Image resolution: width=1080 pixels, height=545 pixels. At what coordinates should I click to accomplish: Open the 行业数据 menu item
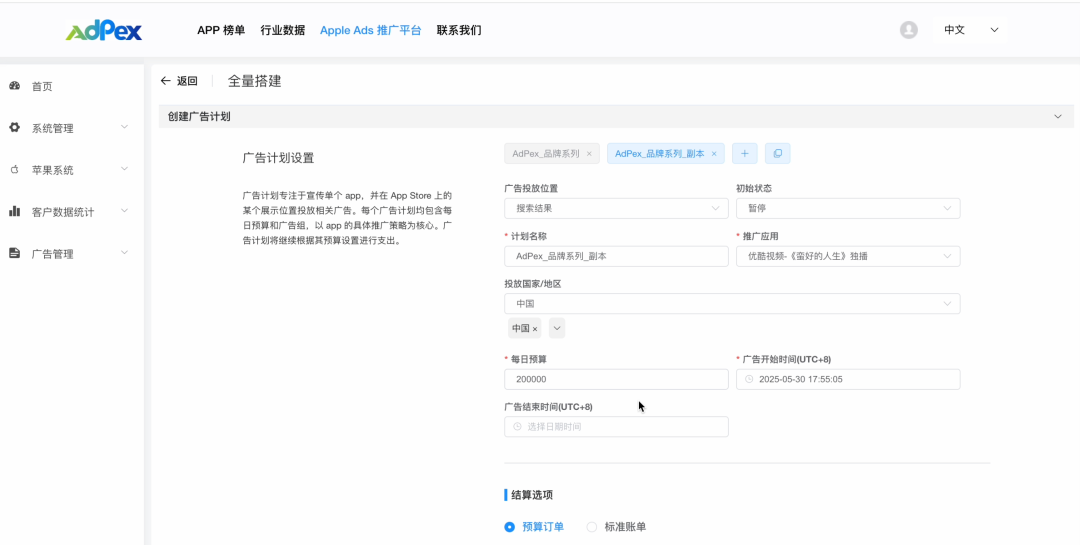click(x=282, y=30)
